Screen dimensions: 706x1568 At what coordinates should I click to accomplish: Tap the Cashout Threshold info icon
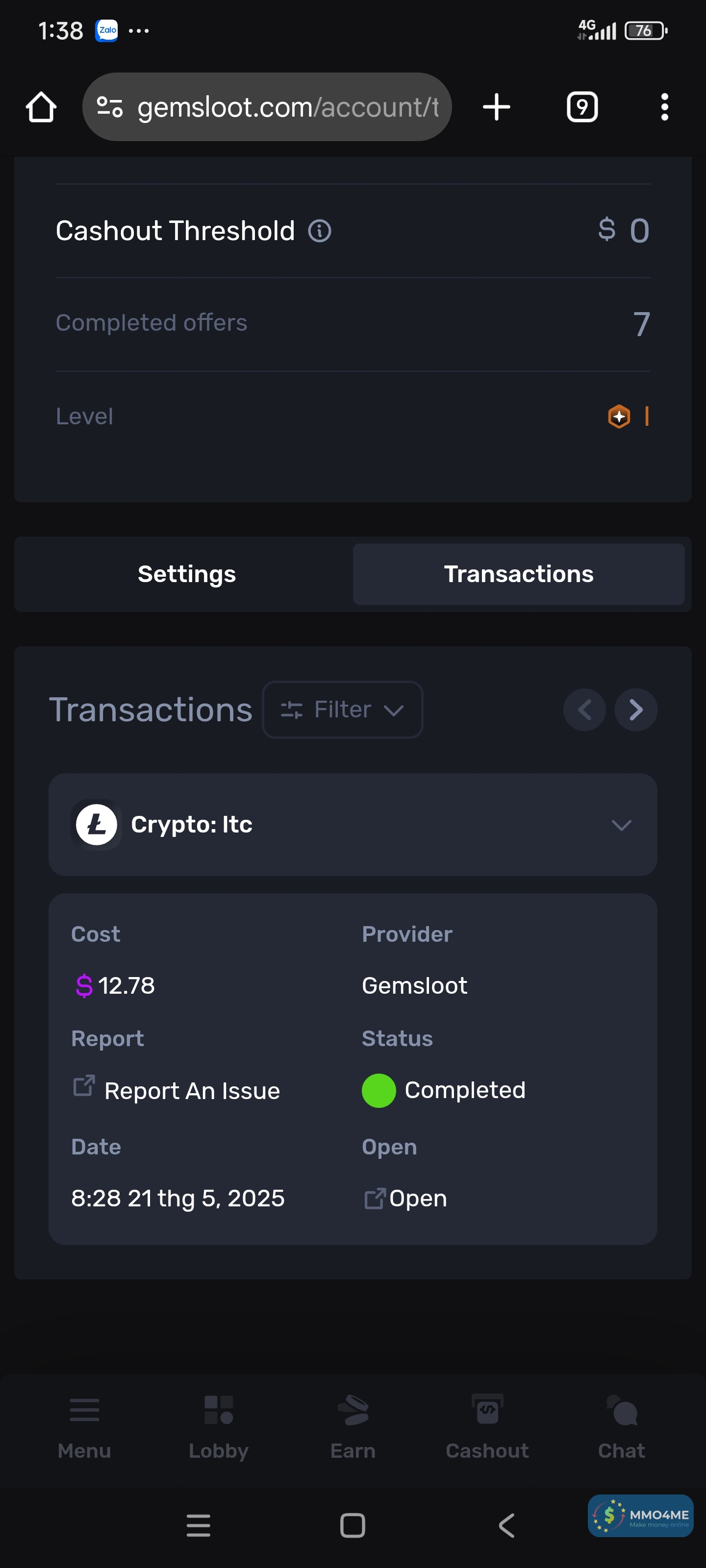[319, 231]
